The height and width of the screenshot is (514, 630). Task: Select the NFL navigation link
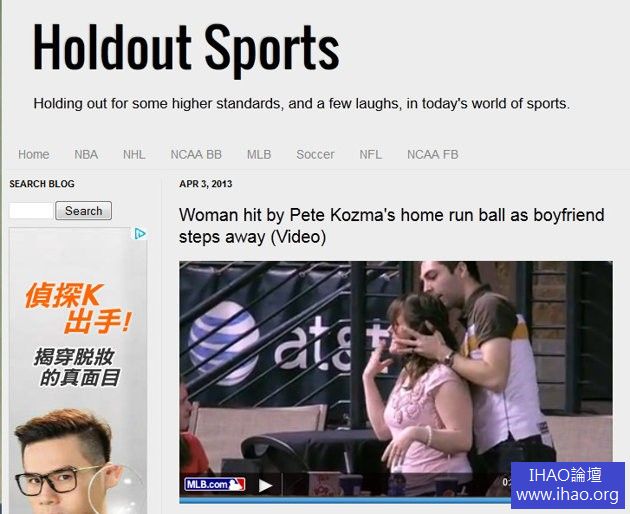[370, 154]
